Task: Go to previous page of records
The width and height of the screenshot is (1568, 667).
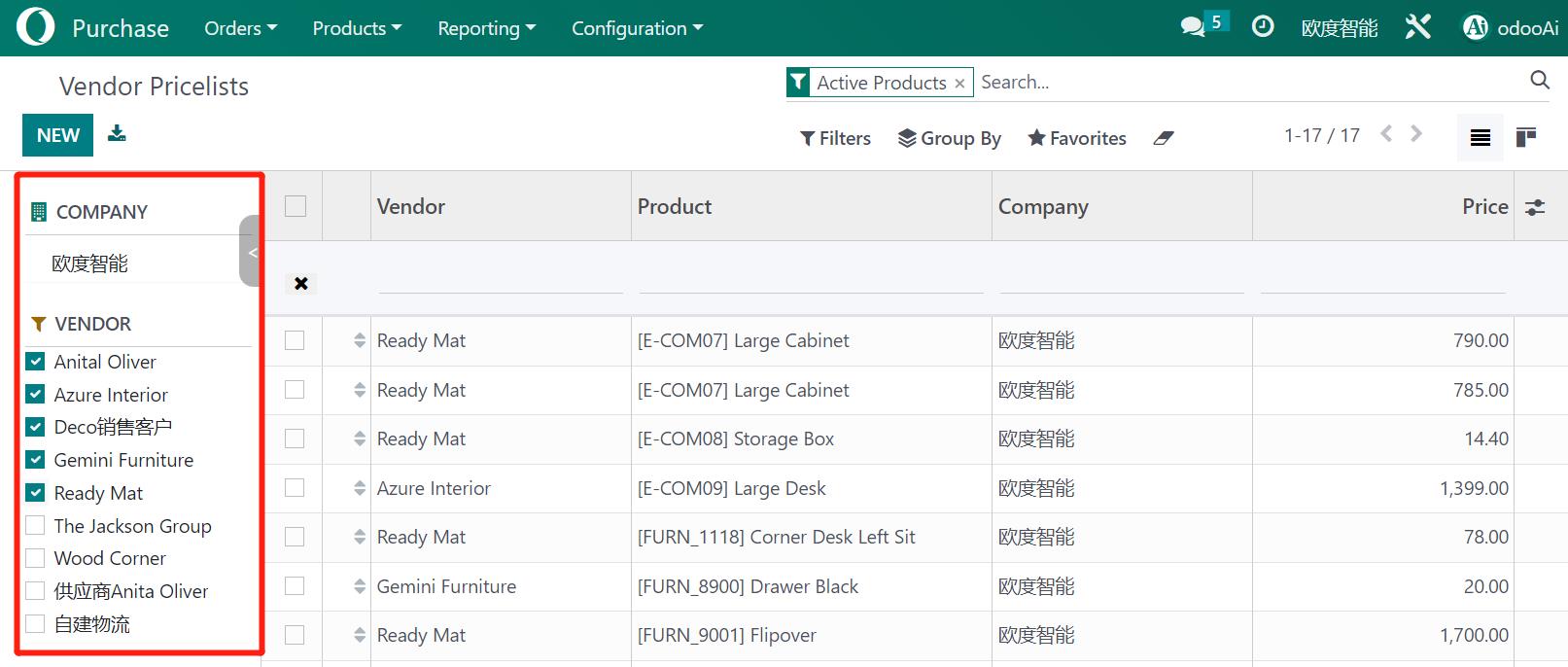Action: (1387, 134)
